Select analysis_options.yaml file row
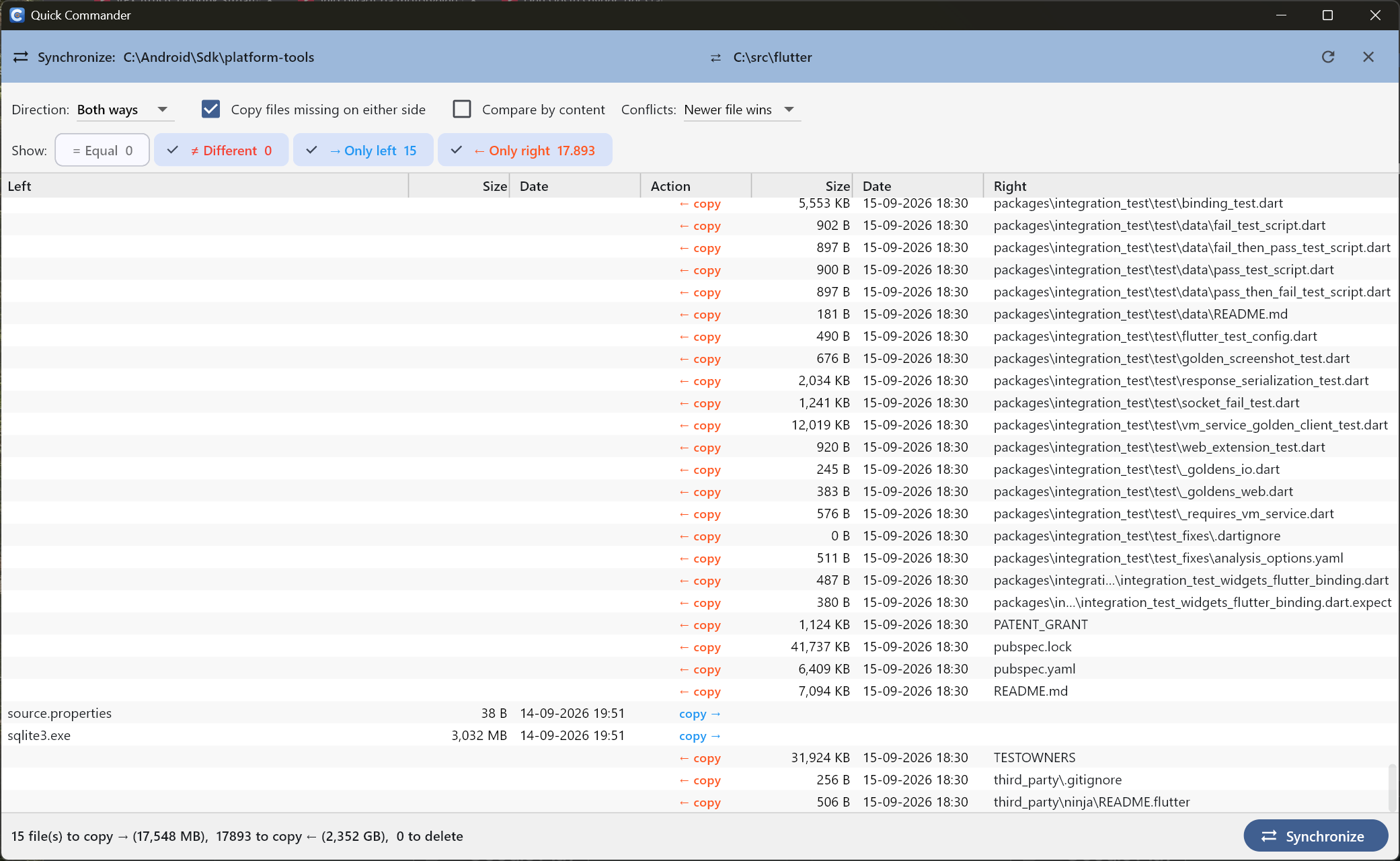 point(699,558)
